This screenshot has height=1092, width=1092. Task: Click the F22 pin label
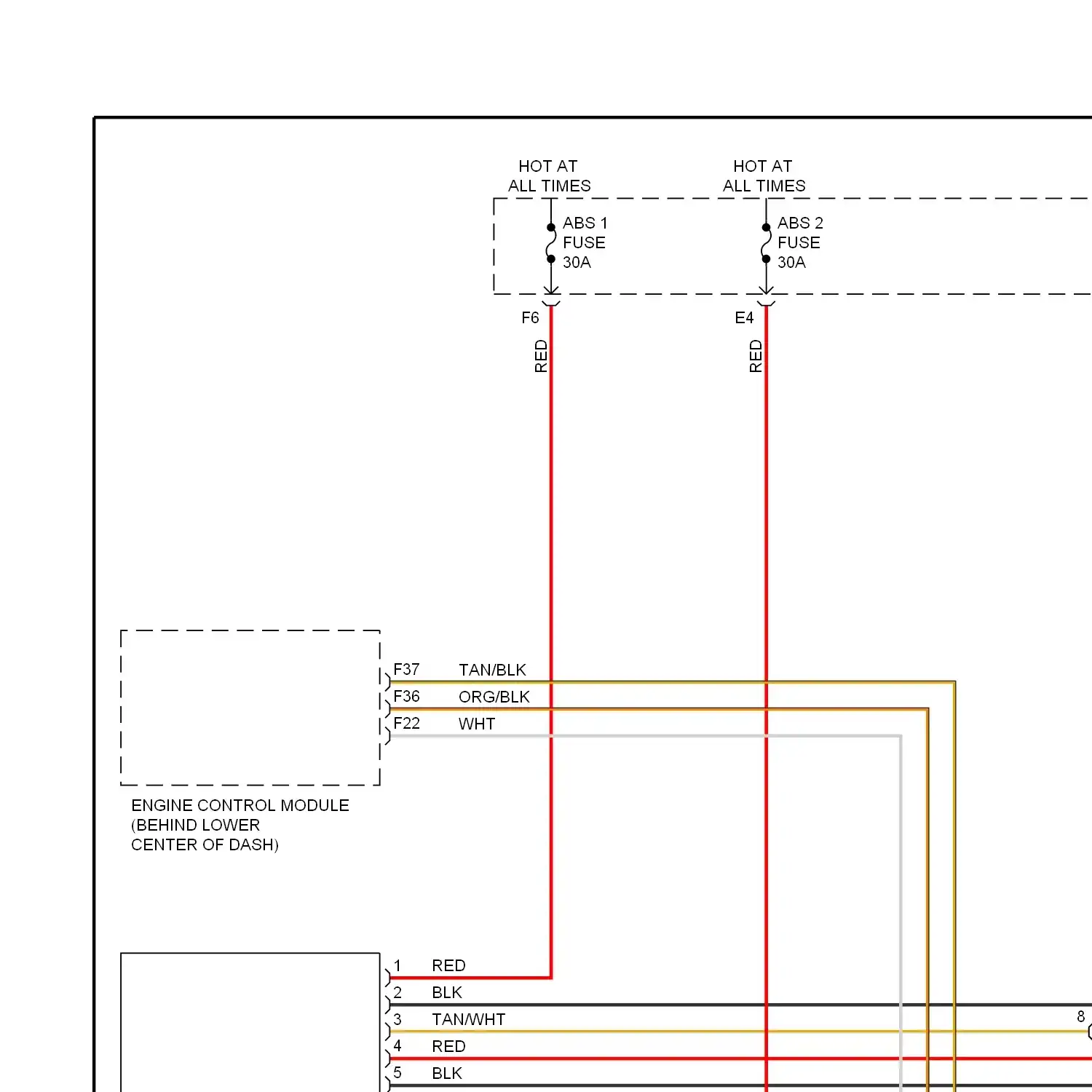point(406,723)
